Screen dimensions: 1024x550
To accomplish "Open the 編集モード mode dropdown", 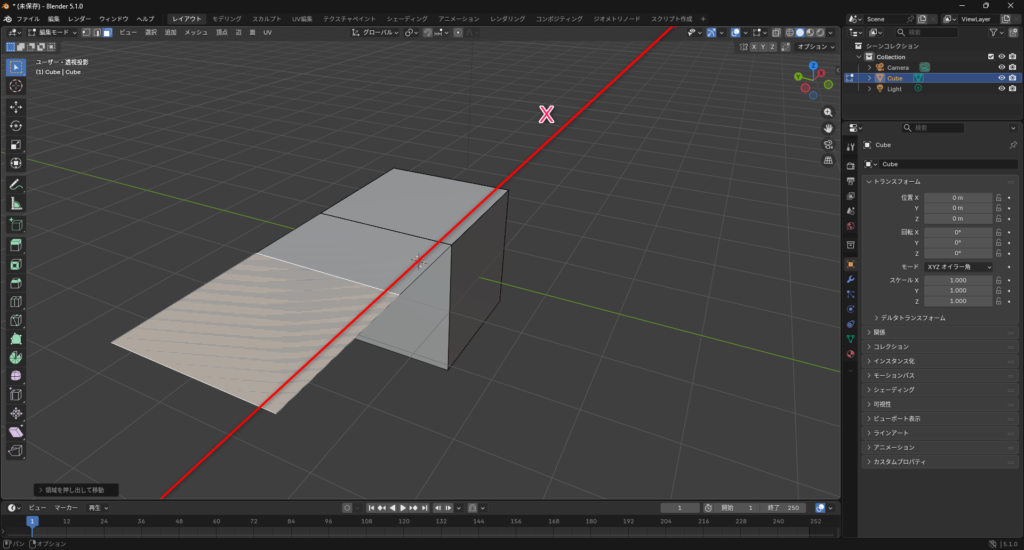I will click(58, 33).
